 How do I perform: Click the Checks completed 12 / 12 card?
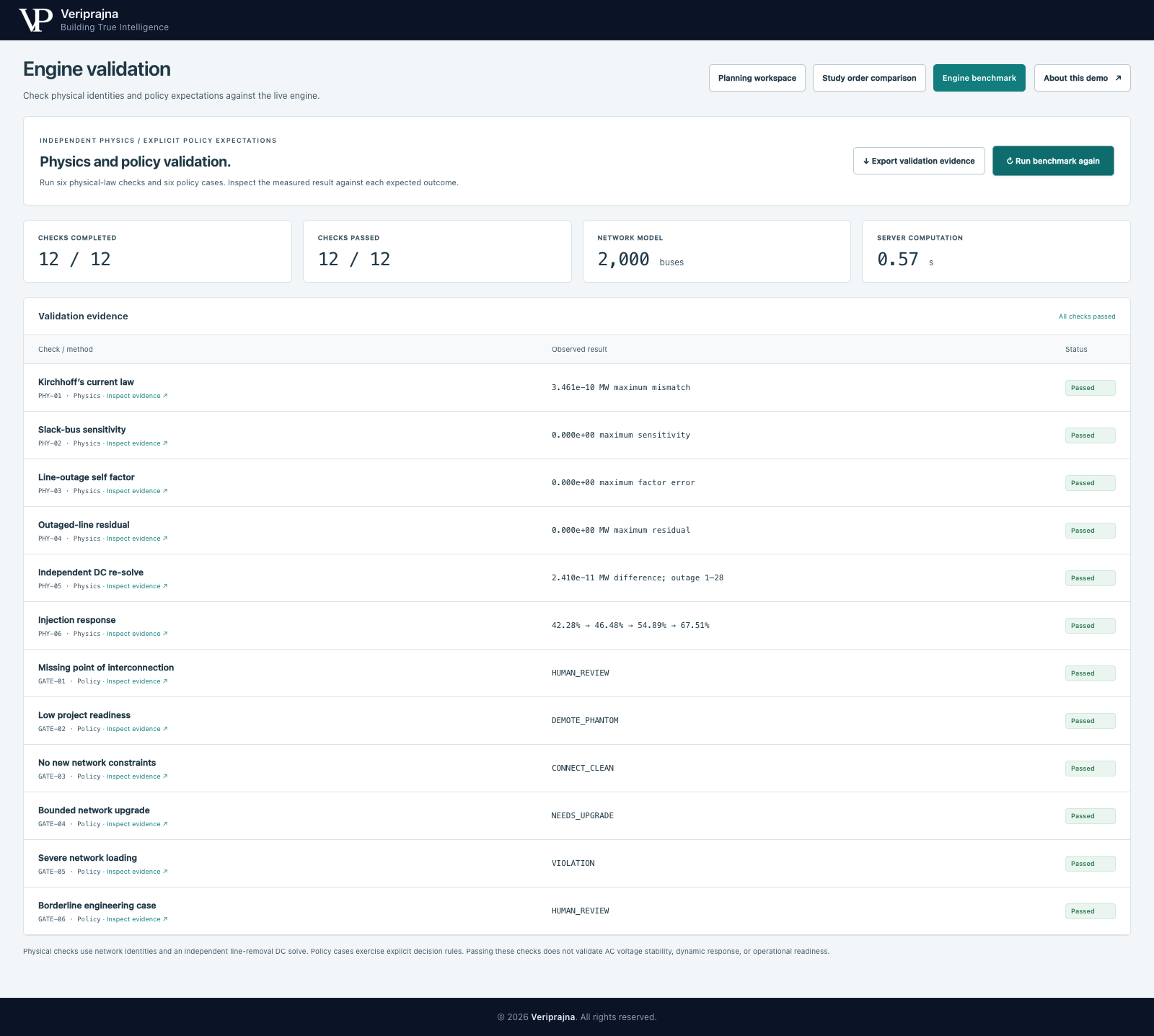157,251
